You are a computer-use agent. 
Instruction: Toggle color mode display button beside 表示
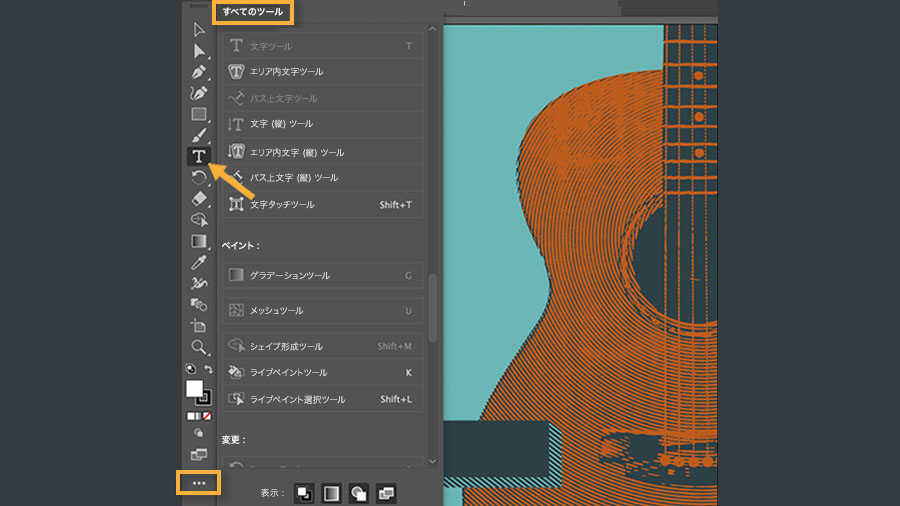click(x=331, y=493)
